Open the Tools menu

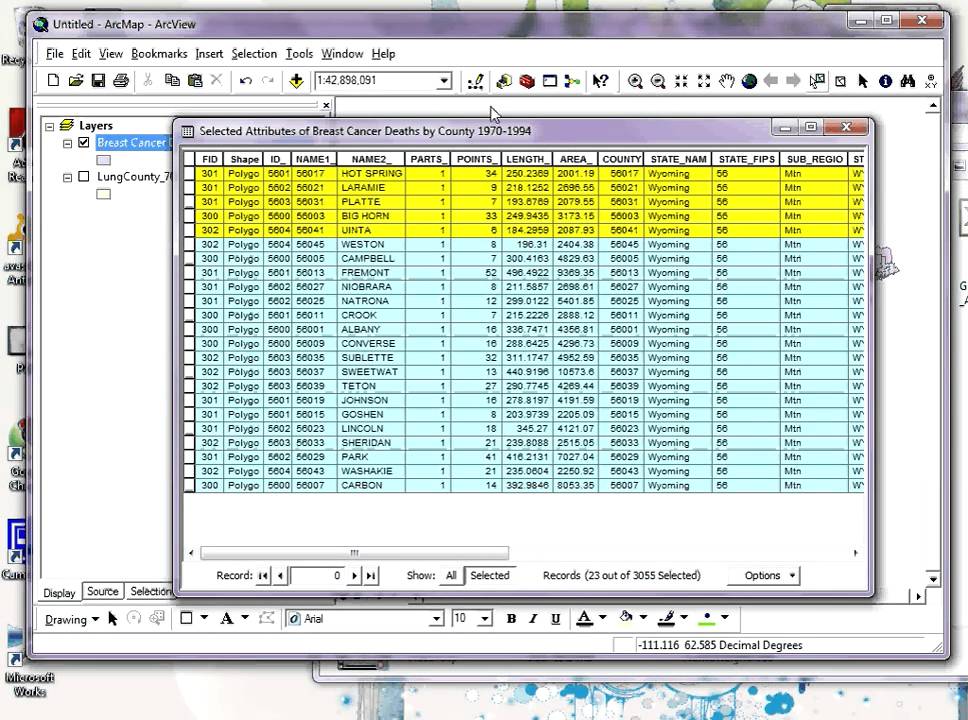coord(299,54)
